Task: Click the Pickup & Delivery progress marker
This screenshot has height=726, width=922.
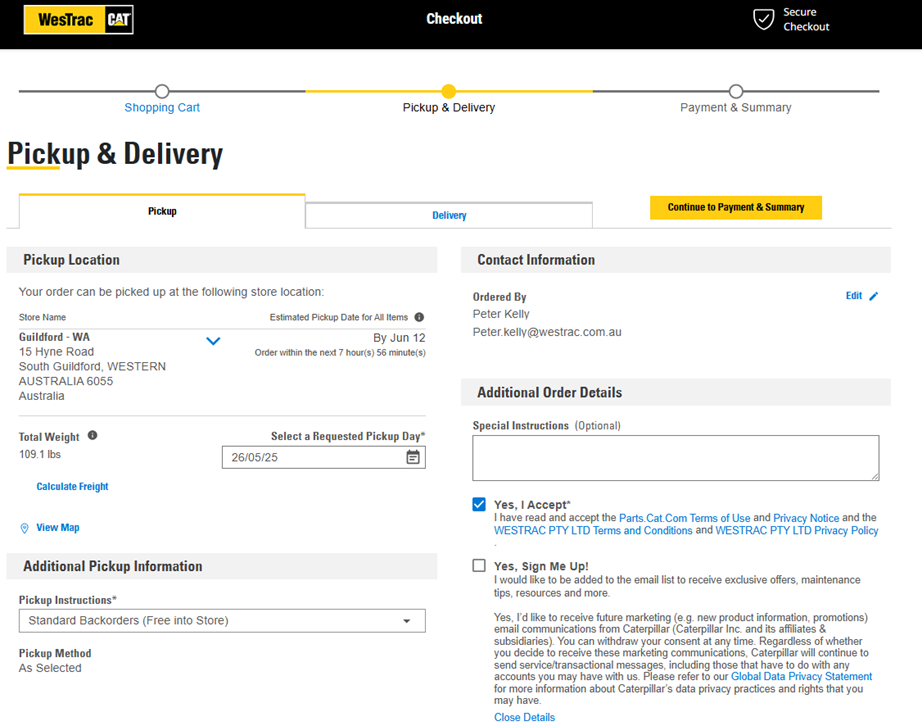Action: click(x=449, y=91)
